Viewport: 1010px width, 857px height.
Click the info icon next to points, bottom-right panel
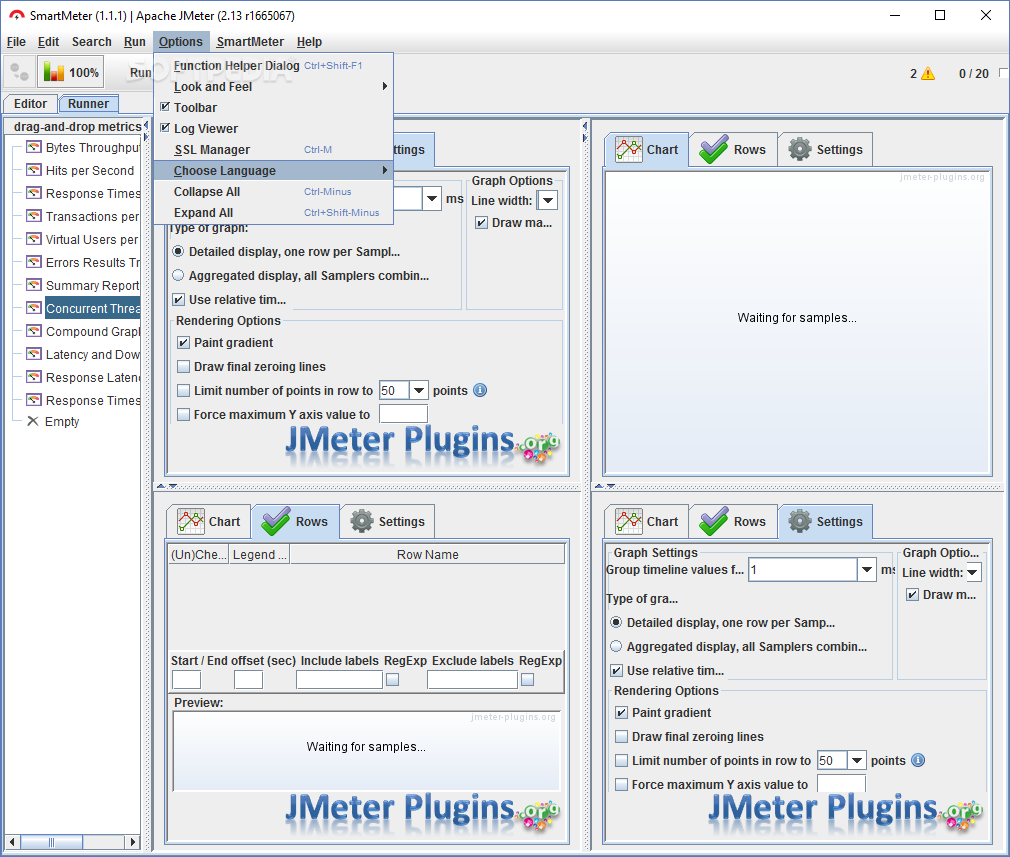(918, 760)
